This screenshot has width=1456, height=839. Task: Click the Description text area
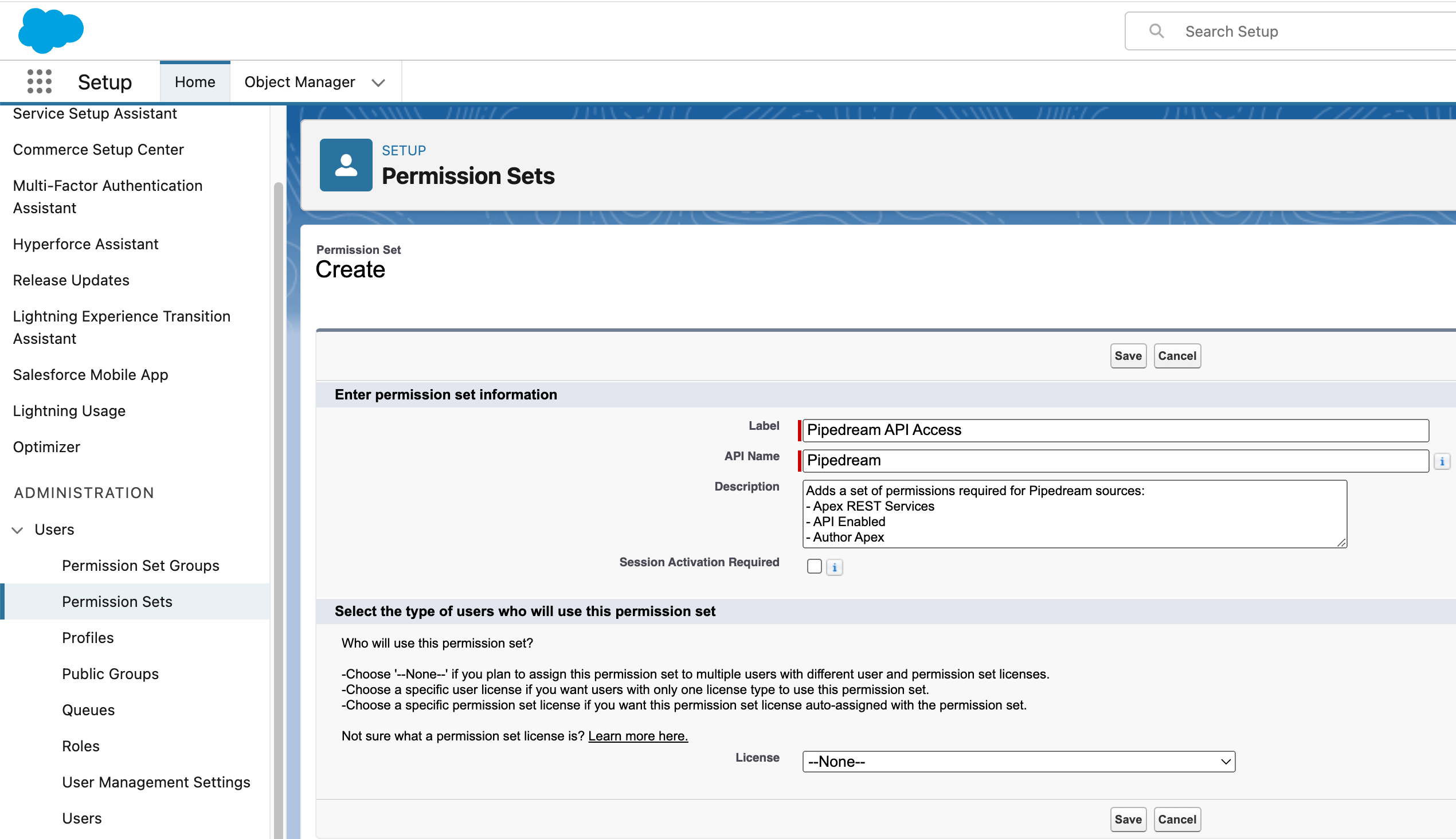pyautogui.click(x=1074, y=513)
